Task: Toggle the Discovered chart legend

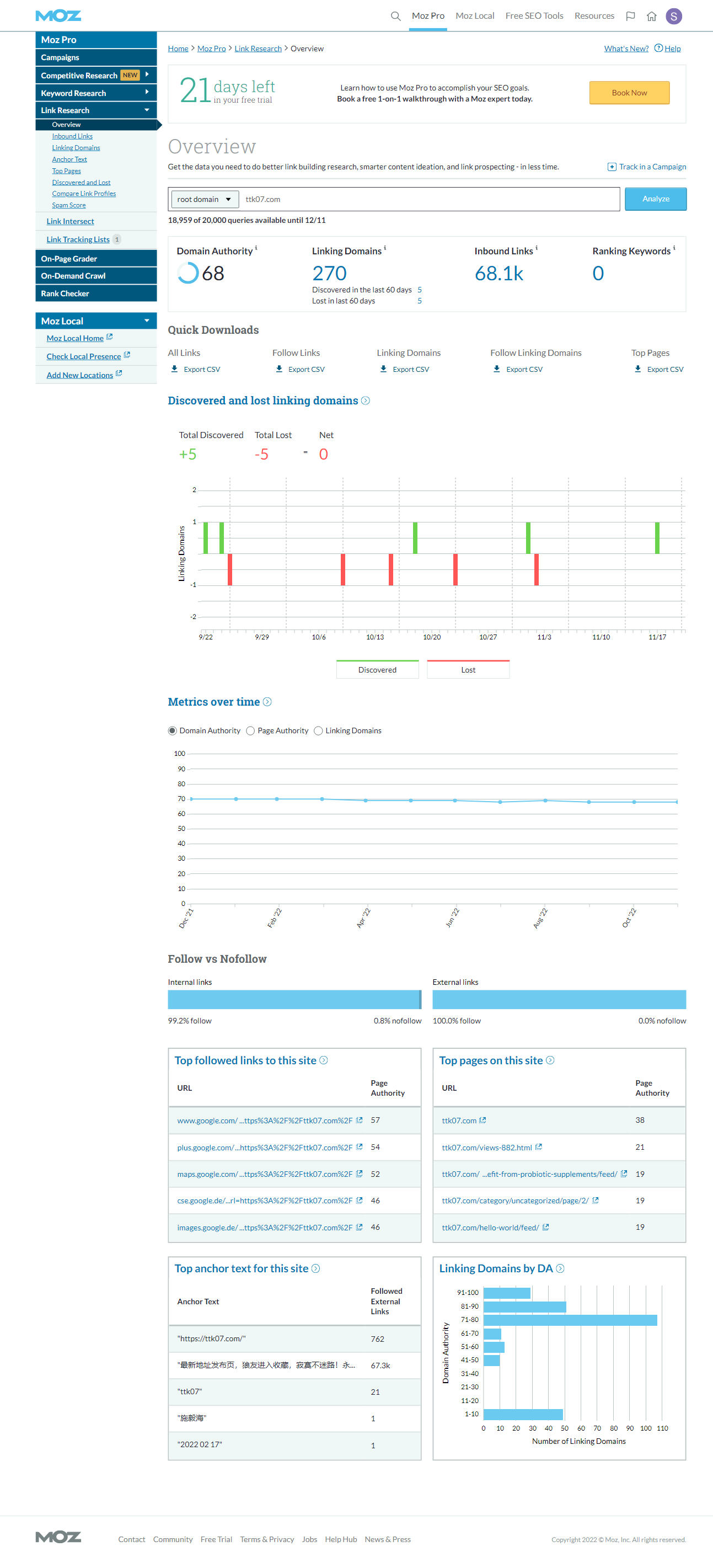Action: [x=377, y=669]
